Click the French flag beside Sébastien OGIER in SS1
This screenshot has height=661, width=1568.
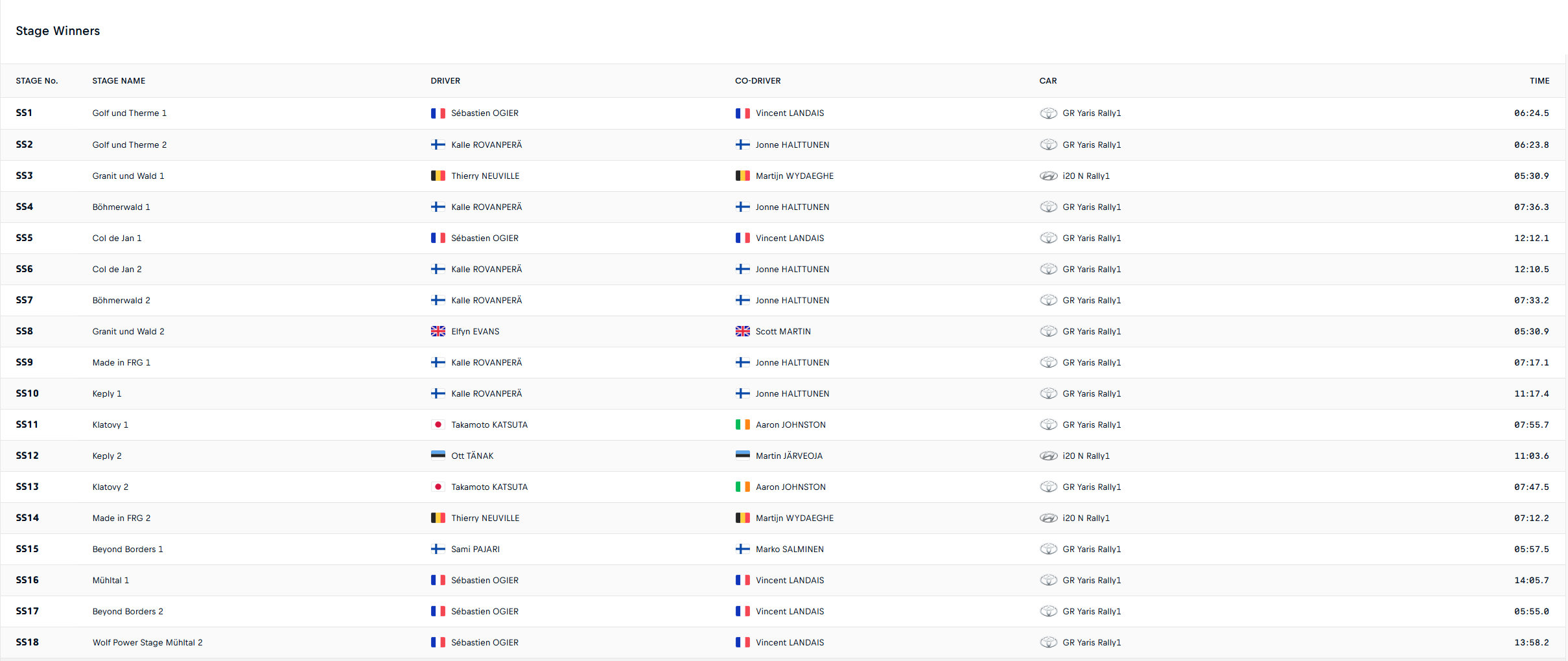pyautogui.click(x=438, y=113)
